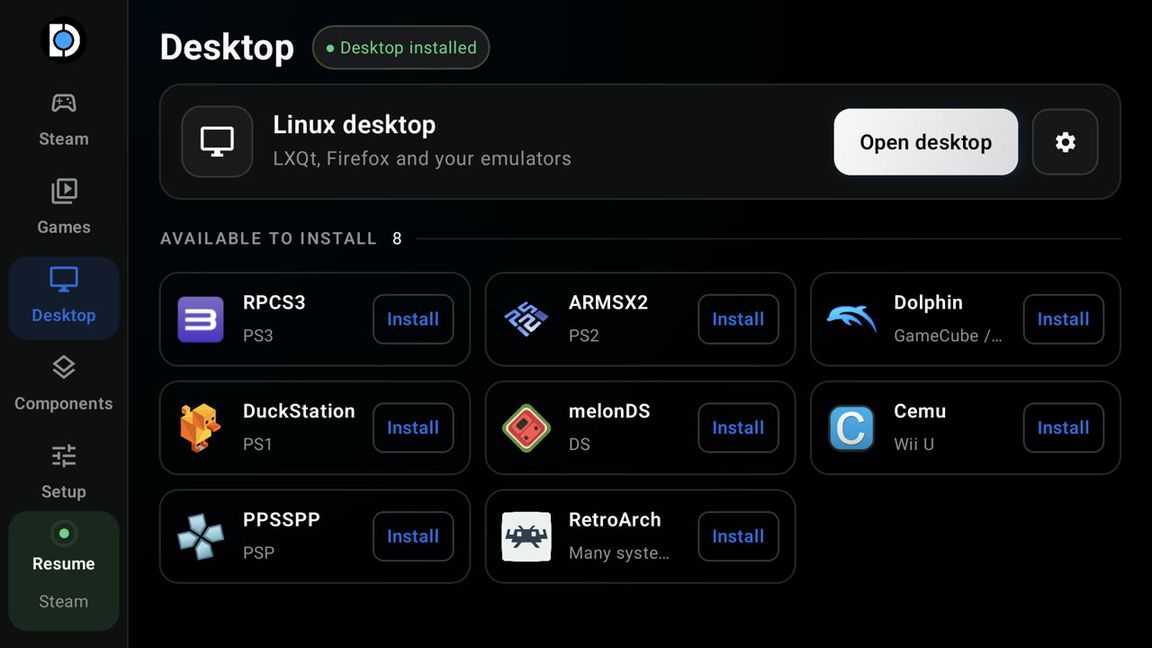Viewport: 1152px width, 648px height.
Task: Click the Dolphin emulator dolphin icon
Action: 852,319
